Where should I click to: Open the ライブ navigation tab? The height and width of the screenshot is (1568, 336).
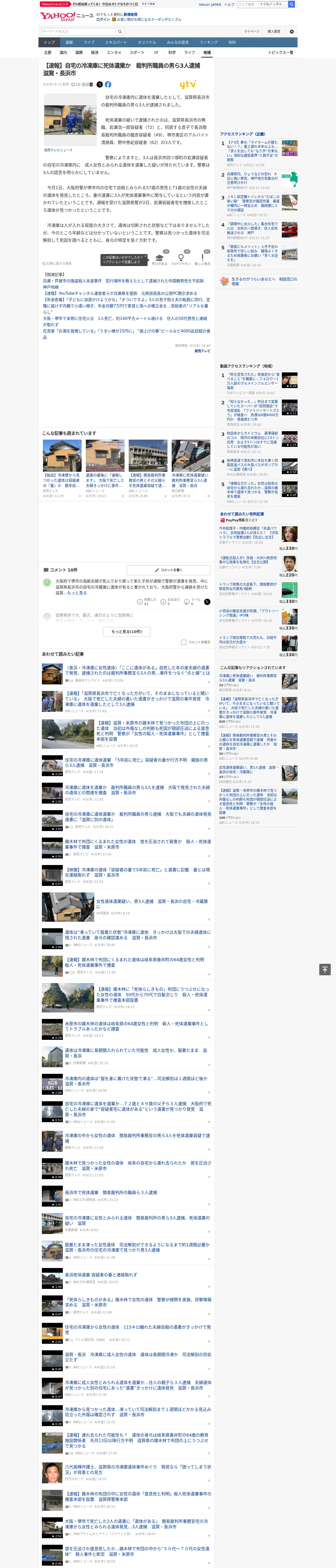[x=89, y=43]
